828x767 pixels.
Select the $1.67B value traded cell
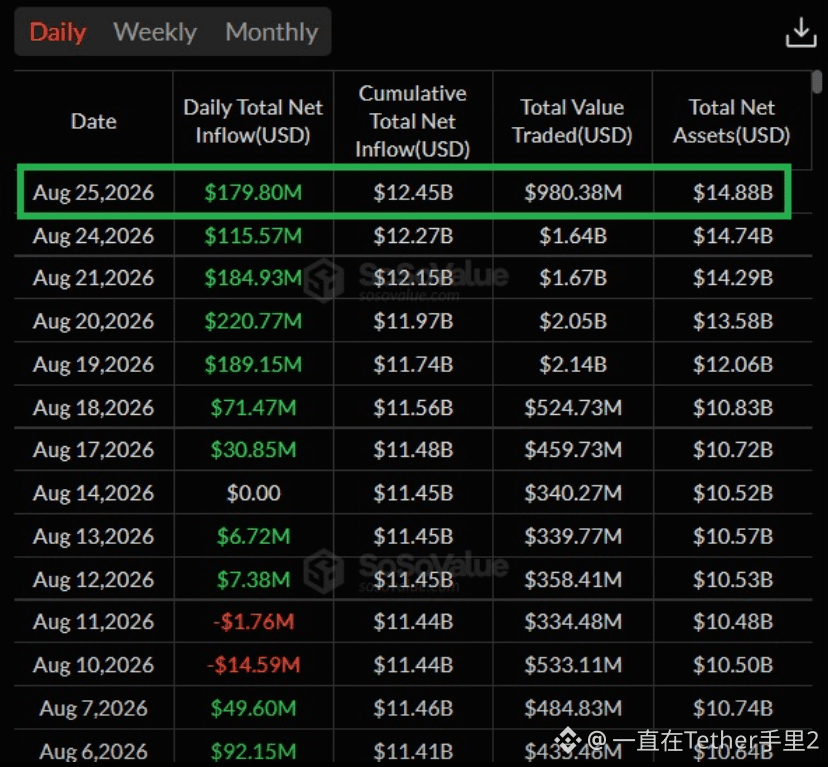pos(573,278)
